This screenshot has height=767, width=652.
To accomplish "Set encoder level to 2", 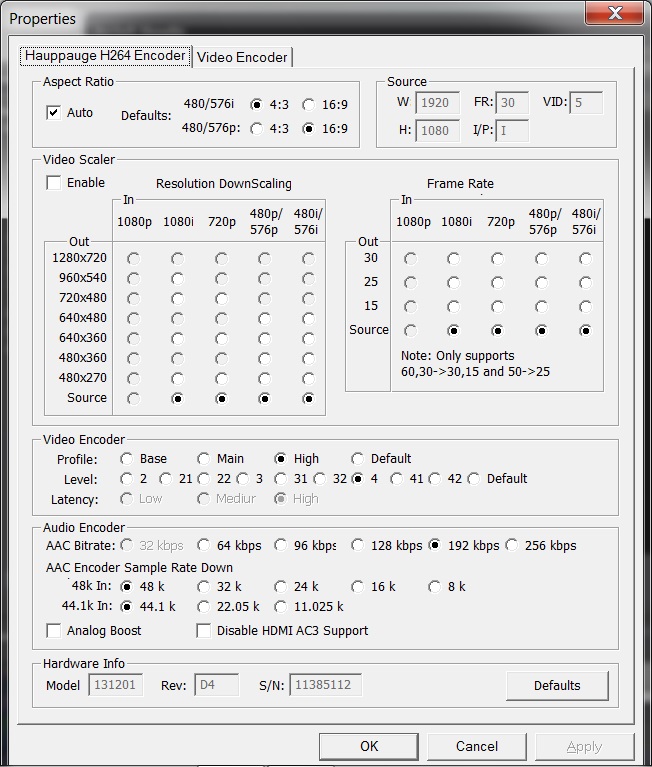I will point(127,479).
